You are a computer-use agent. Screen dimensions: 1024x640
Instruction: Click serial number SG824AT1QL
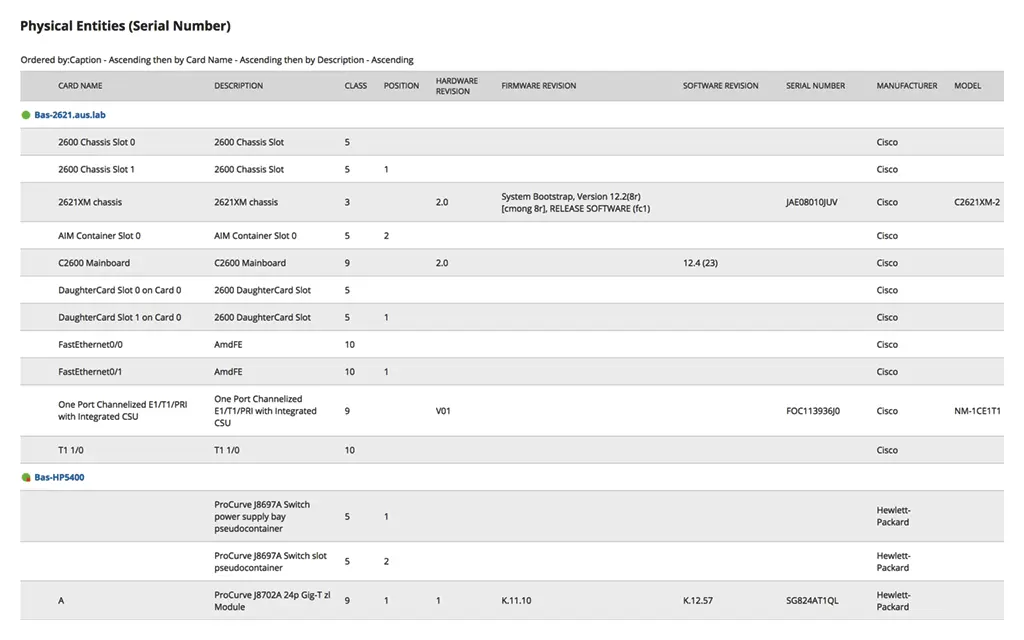[x=812, y=601]
